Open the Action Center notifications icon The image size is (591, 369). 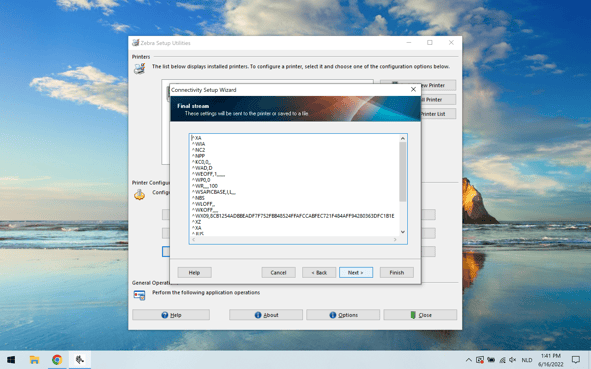coord(576,360)
